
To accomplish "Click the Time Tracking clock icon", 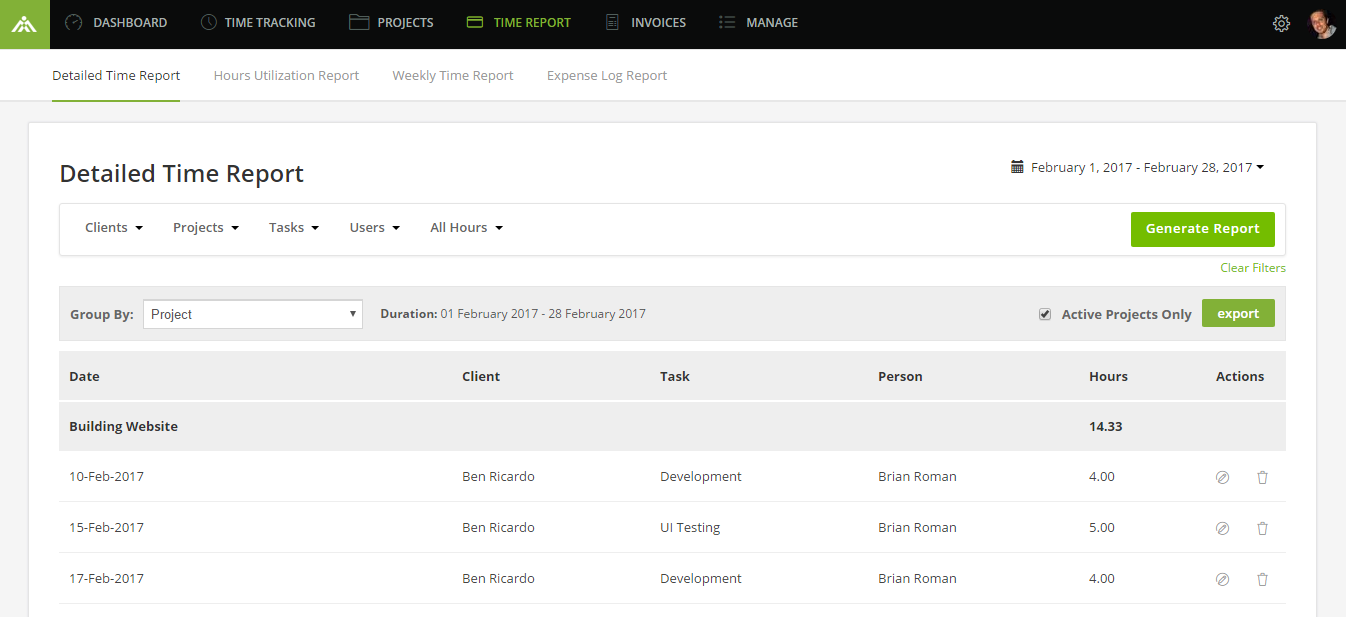I will click(208, 22).
